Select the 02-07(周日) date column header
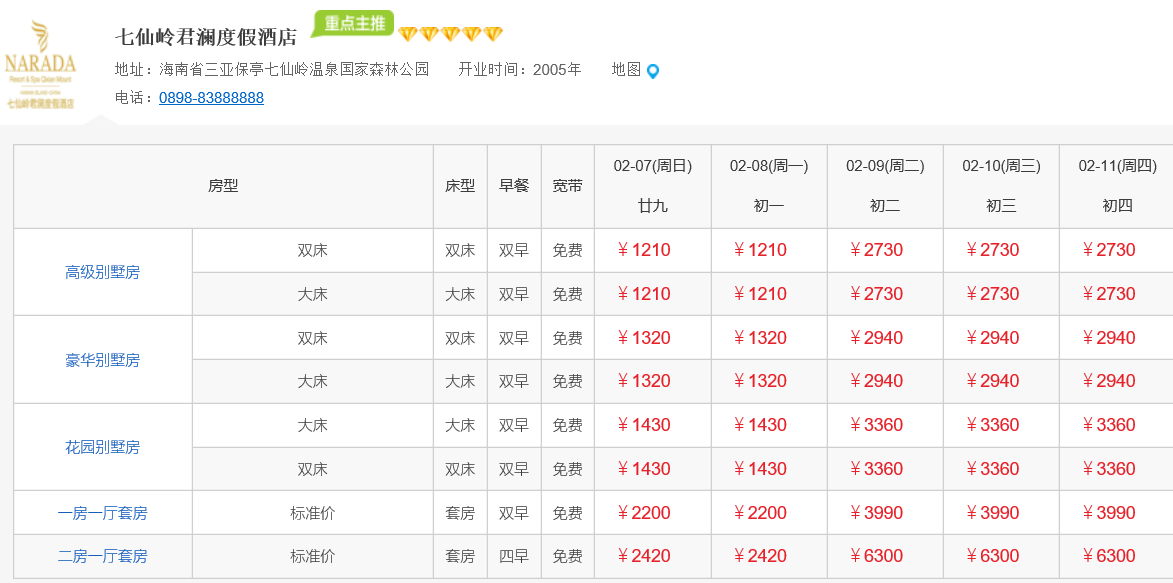 click(653, 166)
